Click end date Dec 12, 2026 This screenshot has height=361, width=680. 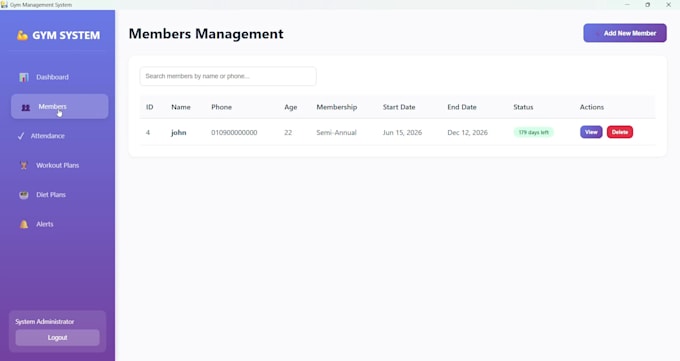click(468, 132)
